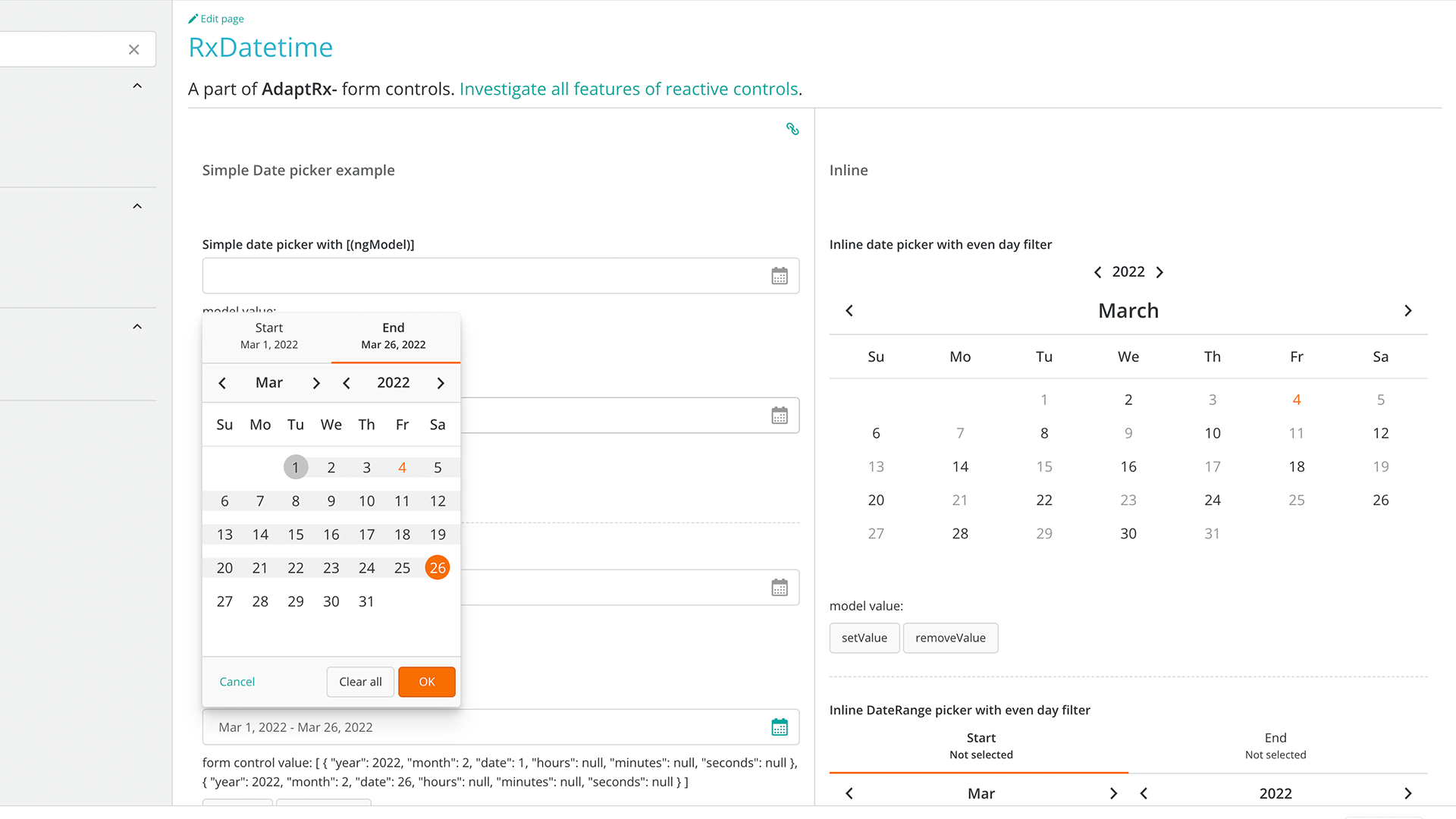Go to previous month in popup calendar
The image size is (1456, 819).
[222, 383]
